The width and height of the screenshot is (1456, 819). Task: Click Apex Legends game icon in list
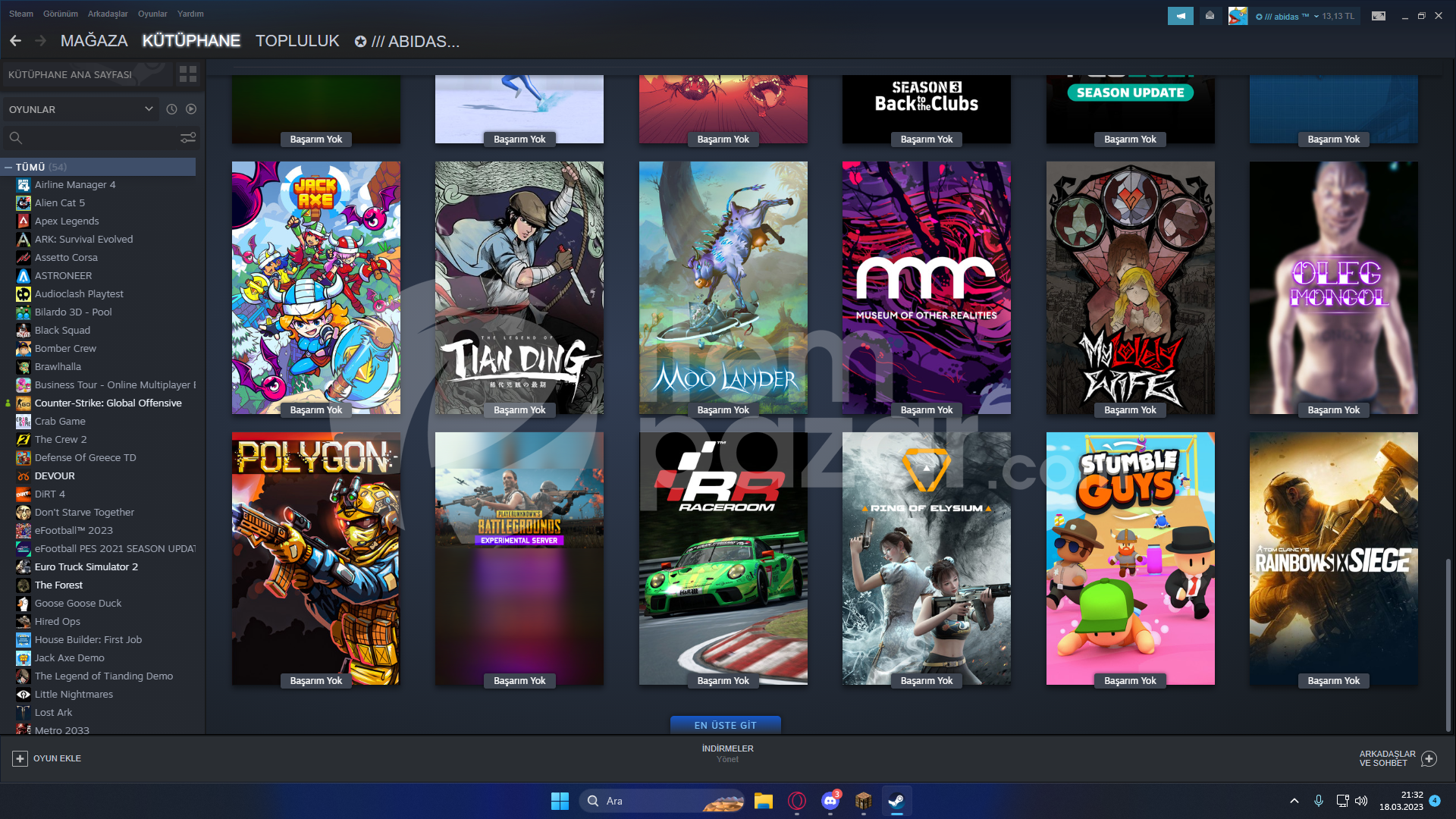click(24, 221)
